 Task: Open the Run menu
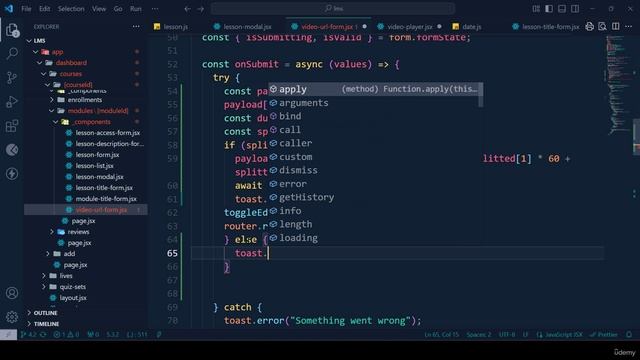point(136,9)
